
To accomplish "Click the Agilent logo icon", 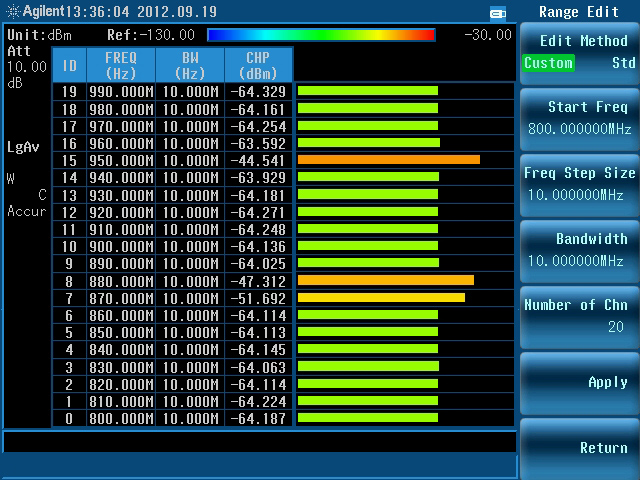I will tap(13, 12).
